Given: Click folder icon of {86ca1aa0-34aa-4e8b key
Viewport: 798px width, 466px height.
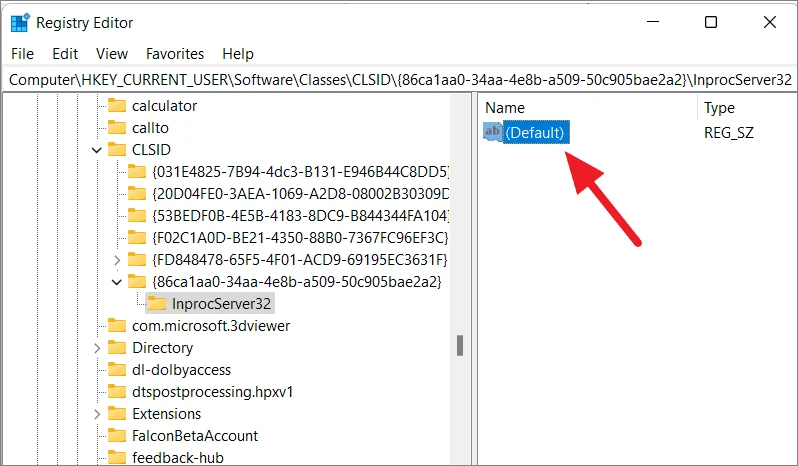Looking at the screenshot, I should point(137,281).
